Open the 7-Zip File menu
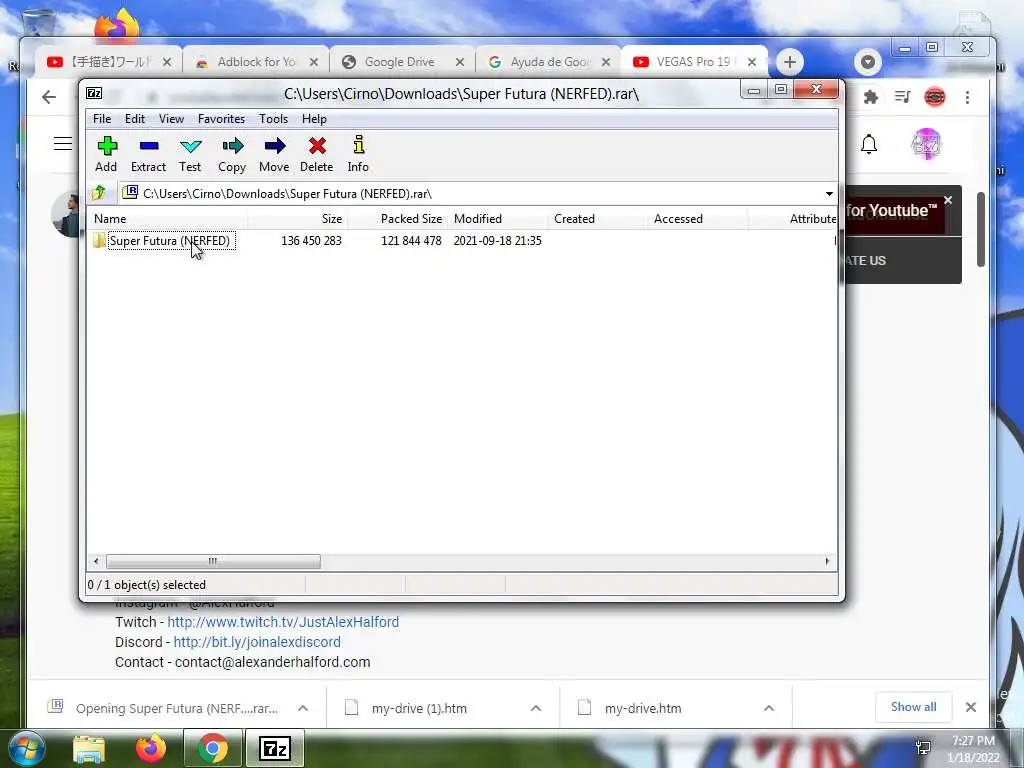Image resolution: width=1024 pixels, height=768 pixels. tap(102, 119)
